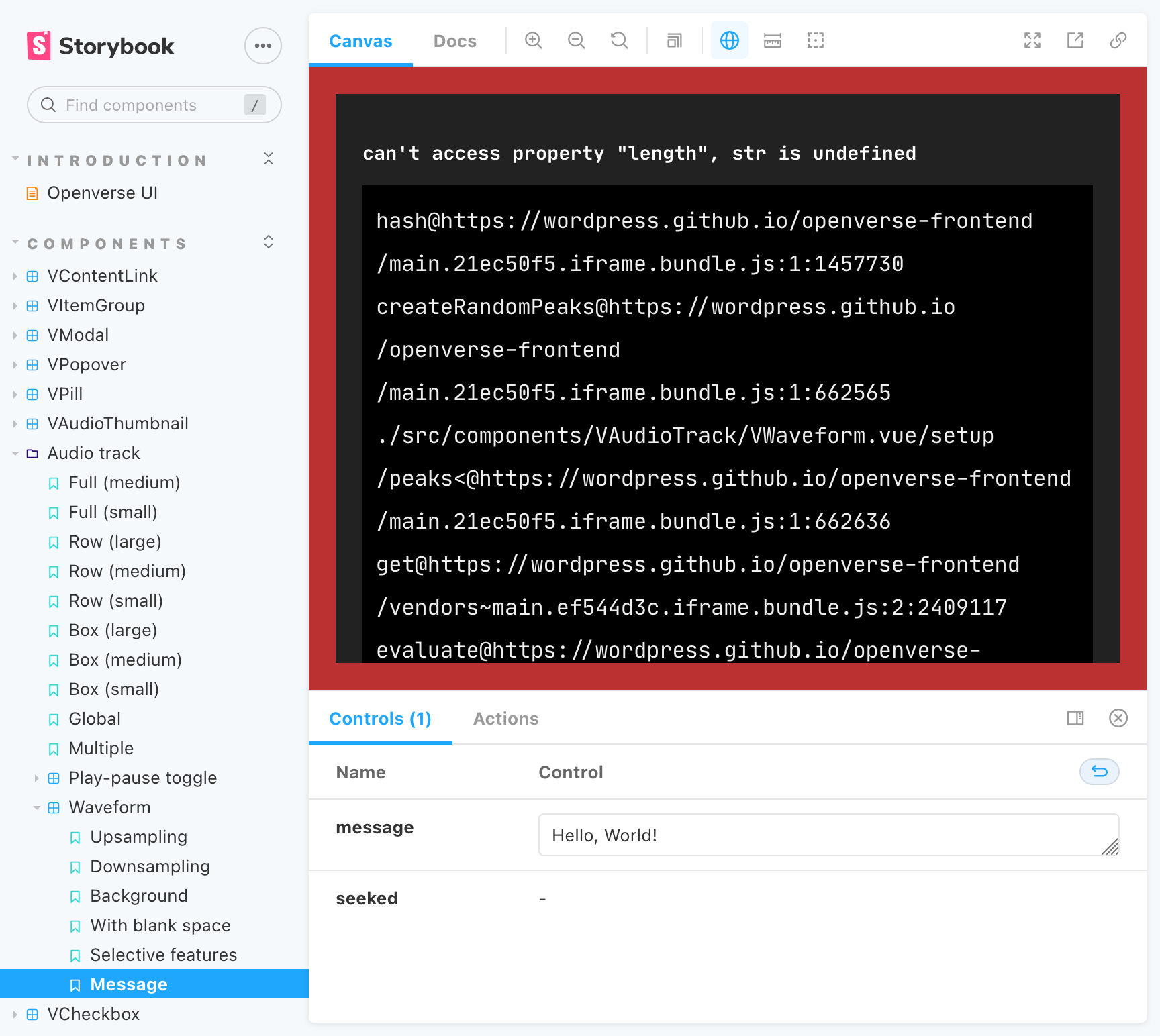Select the Selective features story

(x=163, y=955)
